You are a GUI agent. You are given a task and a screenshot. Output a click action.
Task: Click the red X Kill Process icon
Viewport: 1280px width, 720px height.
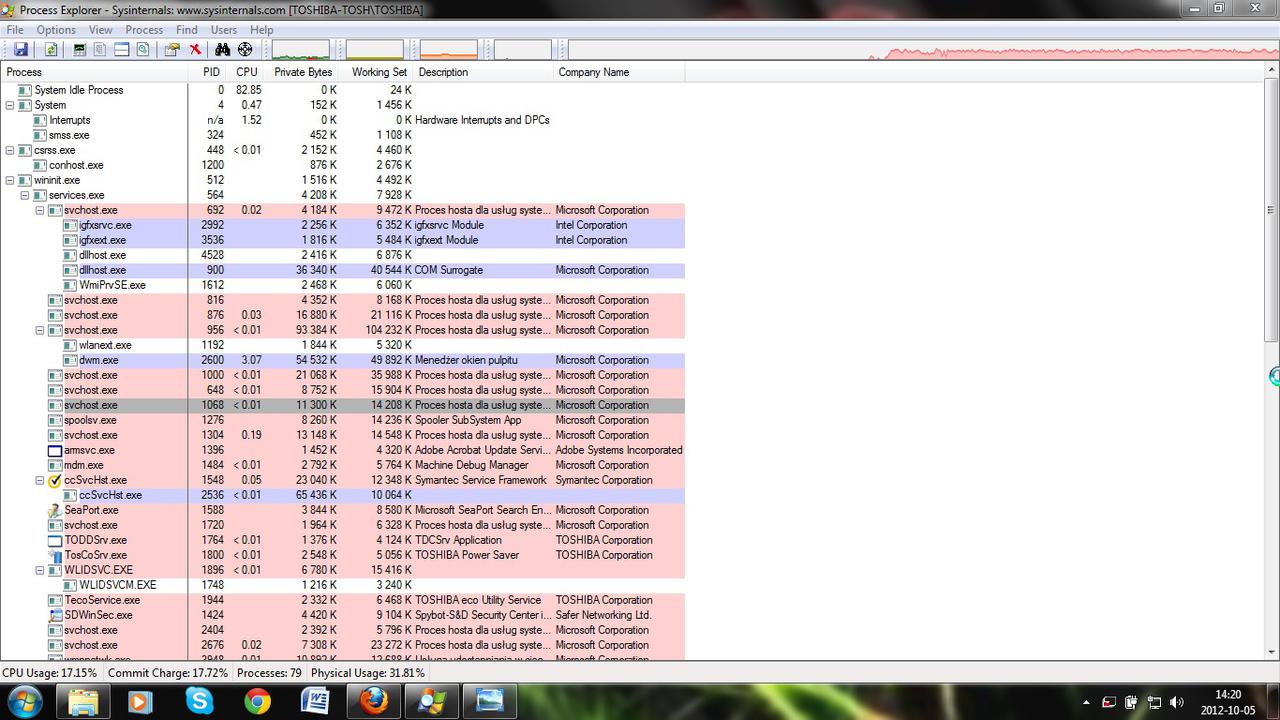pos(195,50)
